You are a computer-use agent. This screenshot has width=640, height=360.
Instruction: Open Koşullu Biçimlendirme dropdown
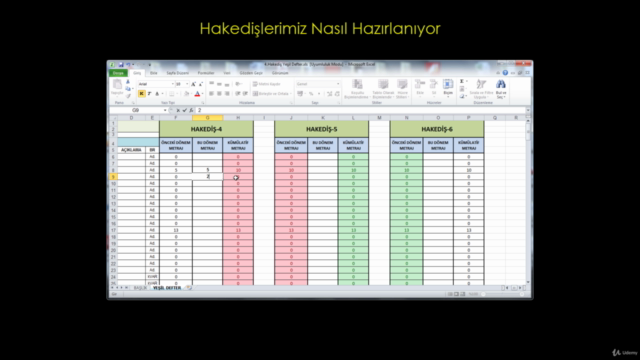[x=356, y=89]
